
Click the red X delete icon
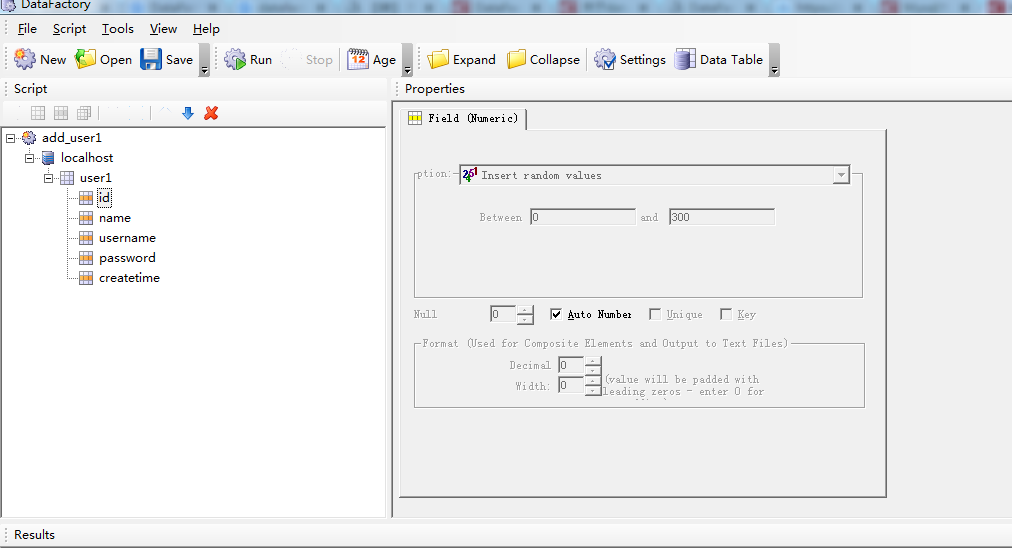click(211, 114)
